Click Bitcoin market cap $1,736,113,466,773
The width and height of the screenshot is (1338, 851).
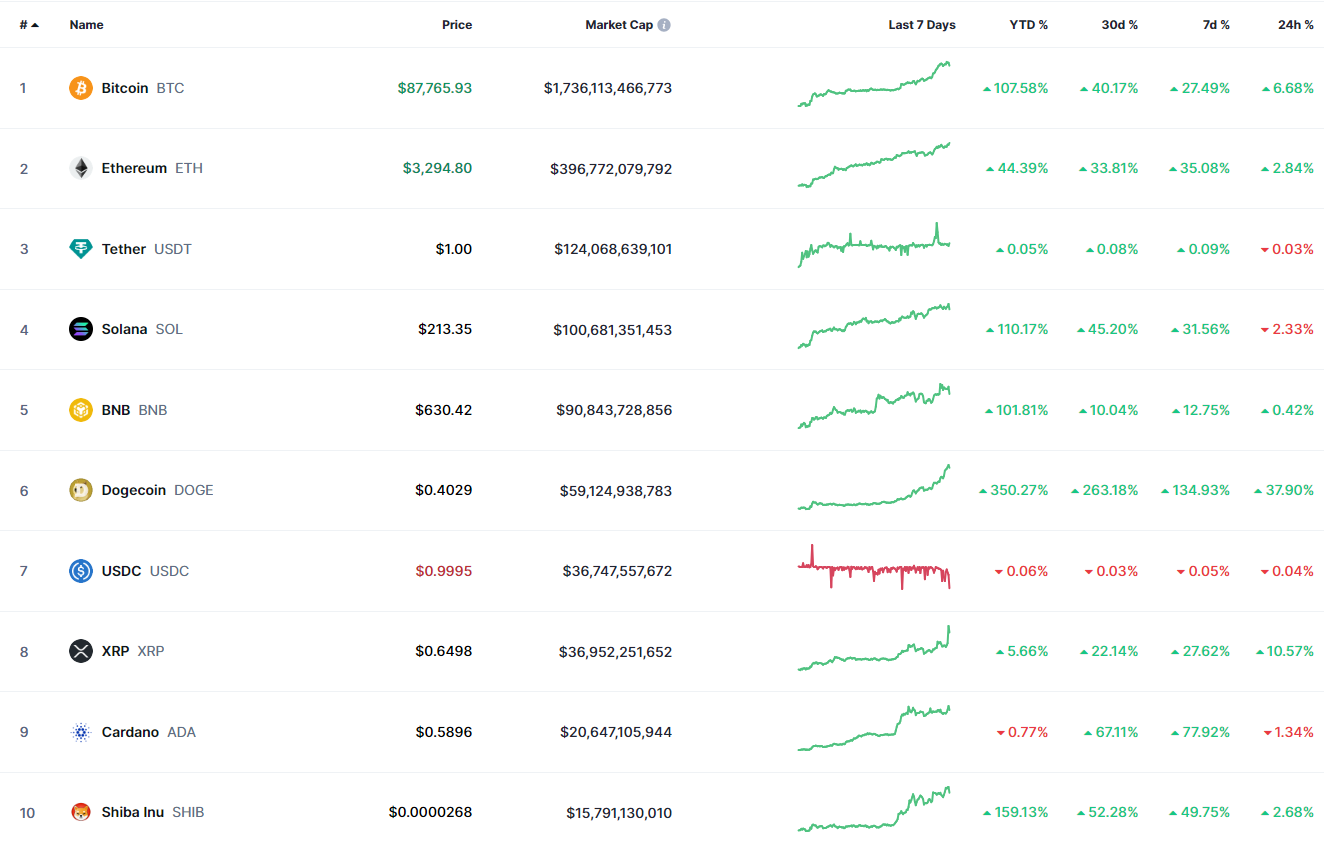[608, 88]
